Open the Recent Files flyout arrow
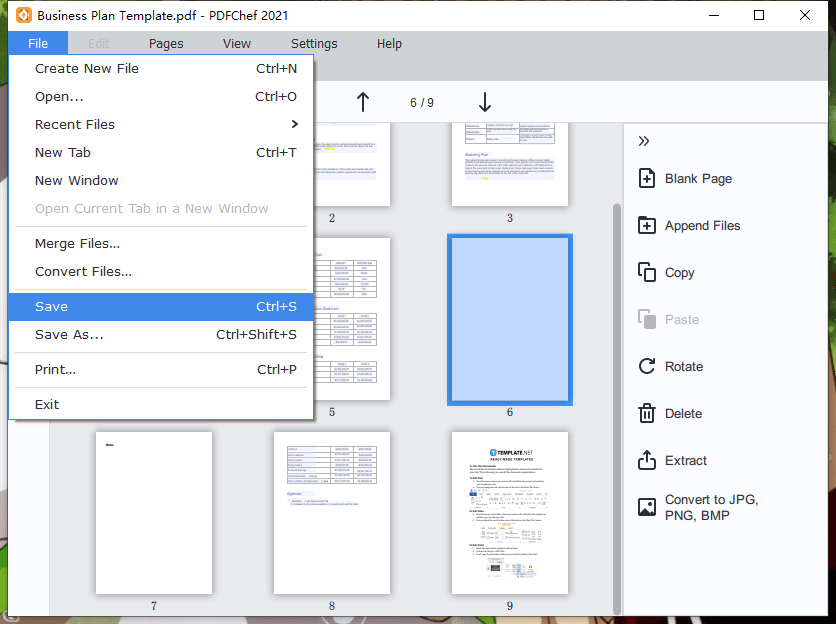 294,124
